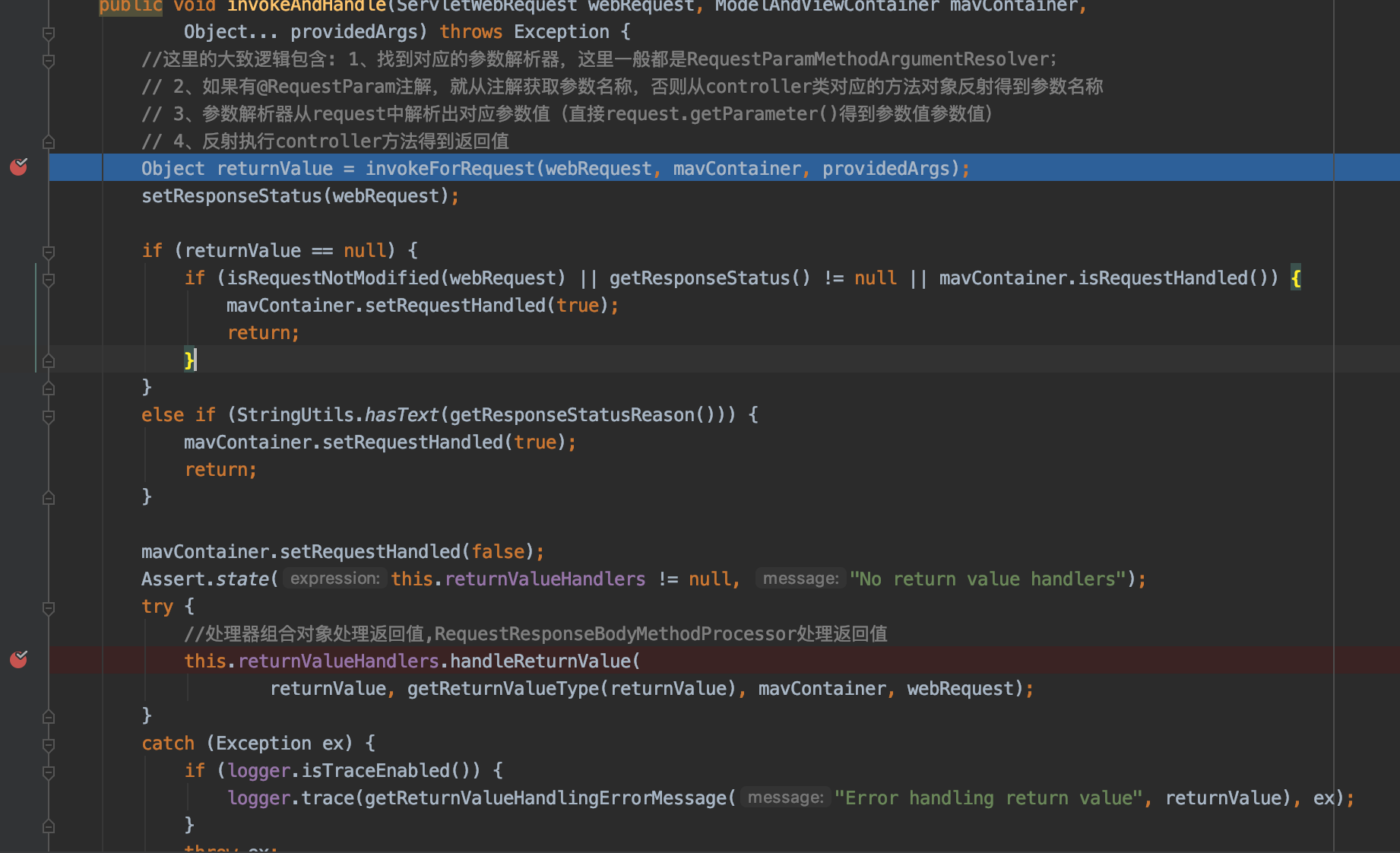Collapse the method body at providedArgs line

[x=49, y=33]
